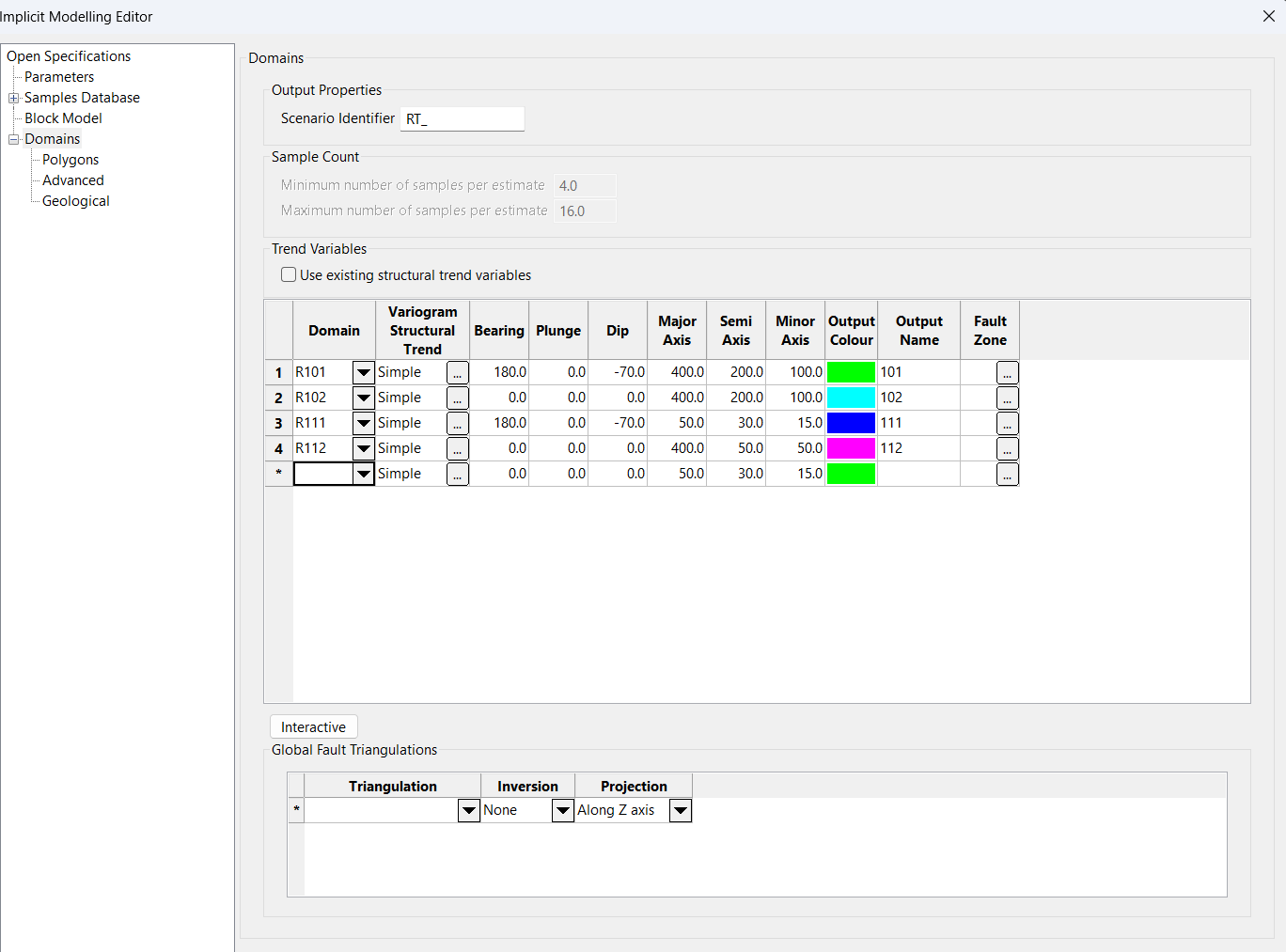Open the R111 domain dropdown

(x=364, y=424)
